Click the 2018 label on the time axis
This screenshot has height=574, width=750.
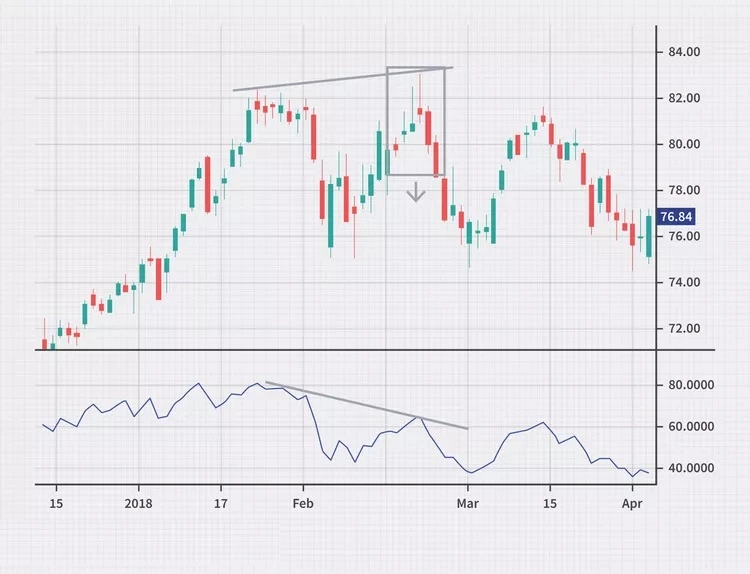click(138, 503)
